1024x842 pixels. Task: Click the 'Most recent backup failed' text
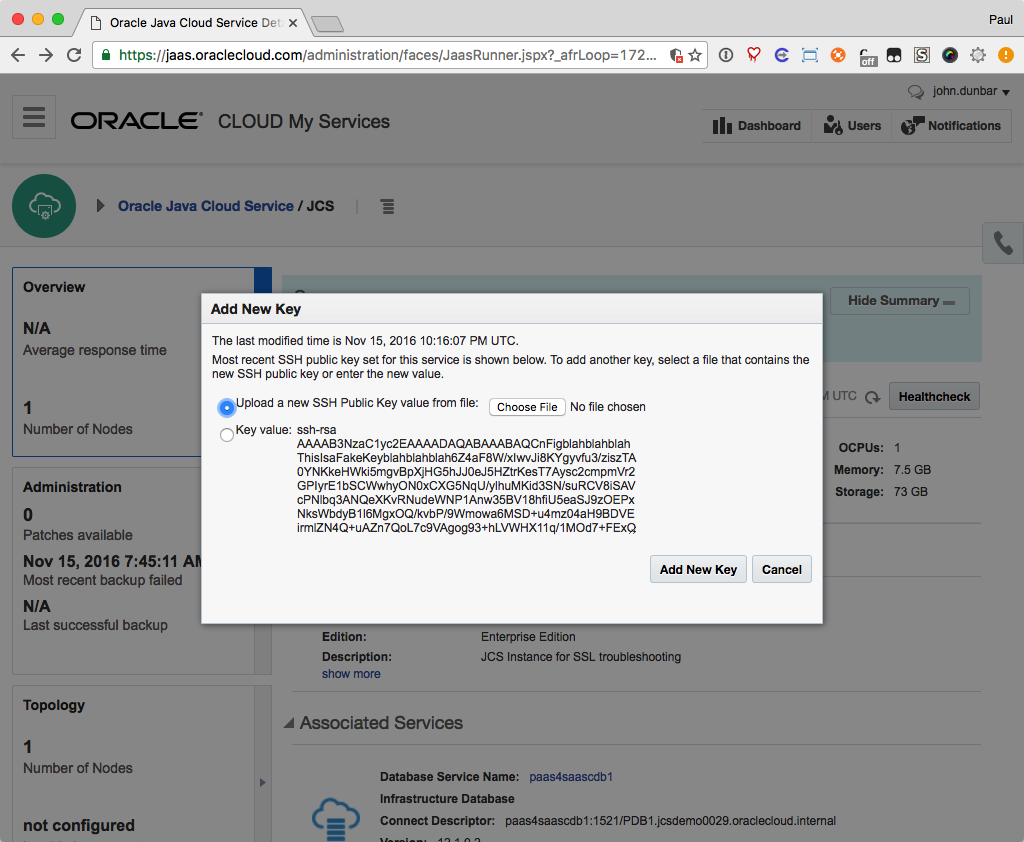[x=103, y=580]
